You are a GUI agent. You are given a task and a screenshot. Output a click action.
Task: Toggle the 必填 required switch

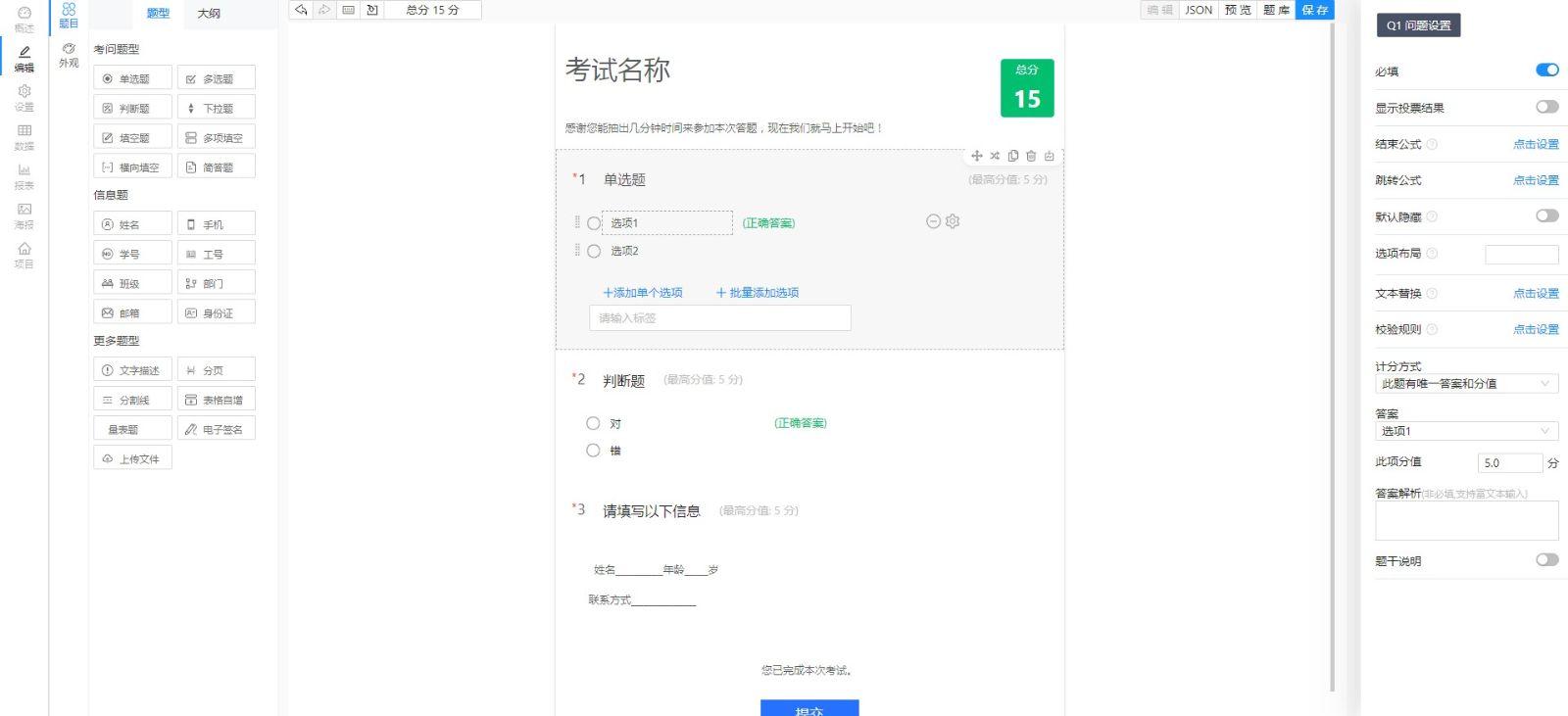(x=1547, y=70)
